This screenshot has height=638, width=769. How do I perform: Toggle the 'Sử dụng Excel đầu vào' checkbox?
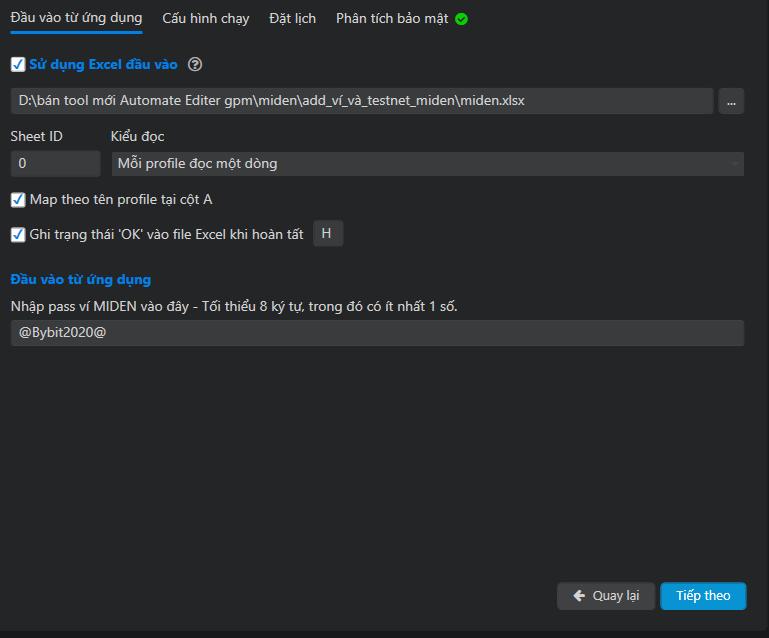click(18, 65)
